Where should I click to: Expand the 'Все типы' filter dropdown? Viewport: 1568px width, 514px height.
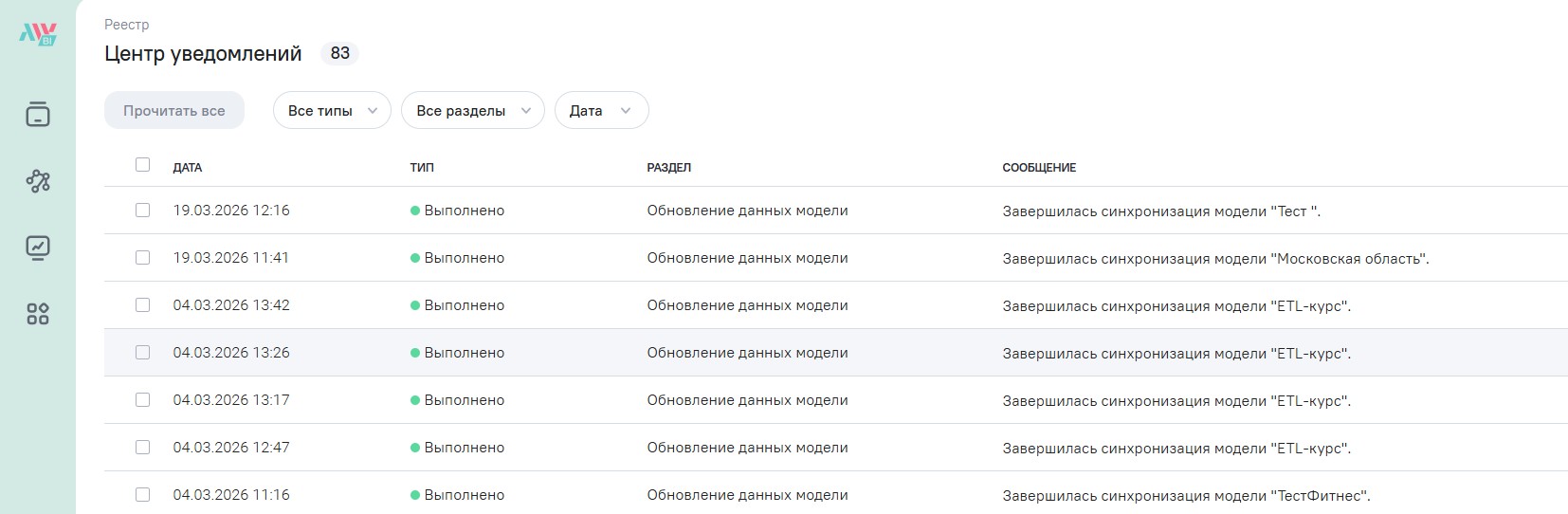click(332, 110)
